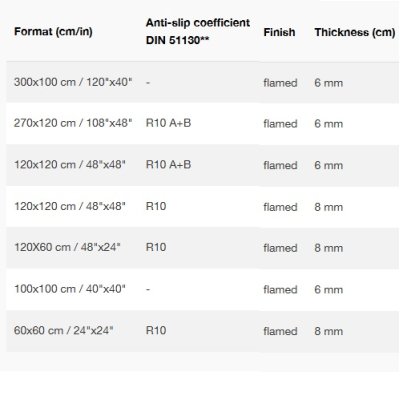Screen dimensions: 400x400
Task: Click the 8 mm thickness in the 120X60 row
Action: (x=329, y=248)
